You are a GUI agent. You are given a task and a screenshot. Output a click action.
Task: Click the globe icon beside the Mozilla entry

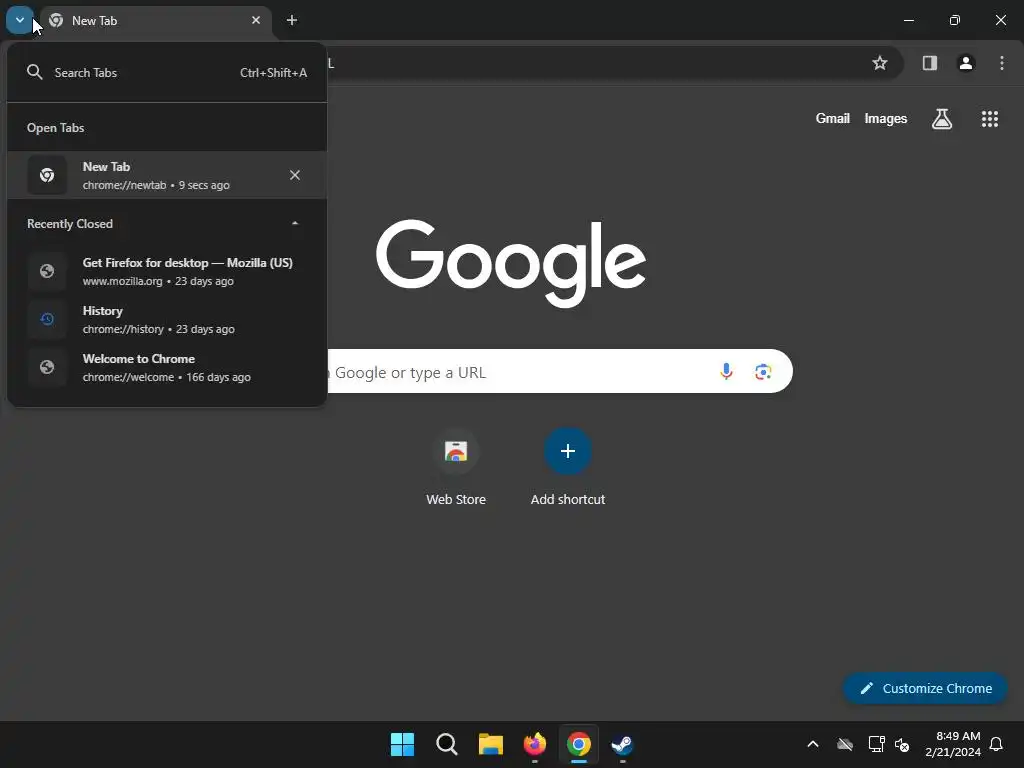[47, 271]
